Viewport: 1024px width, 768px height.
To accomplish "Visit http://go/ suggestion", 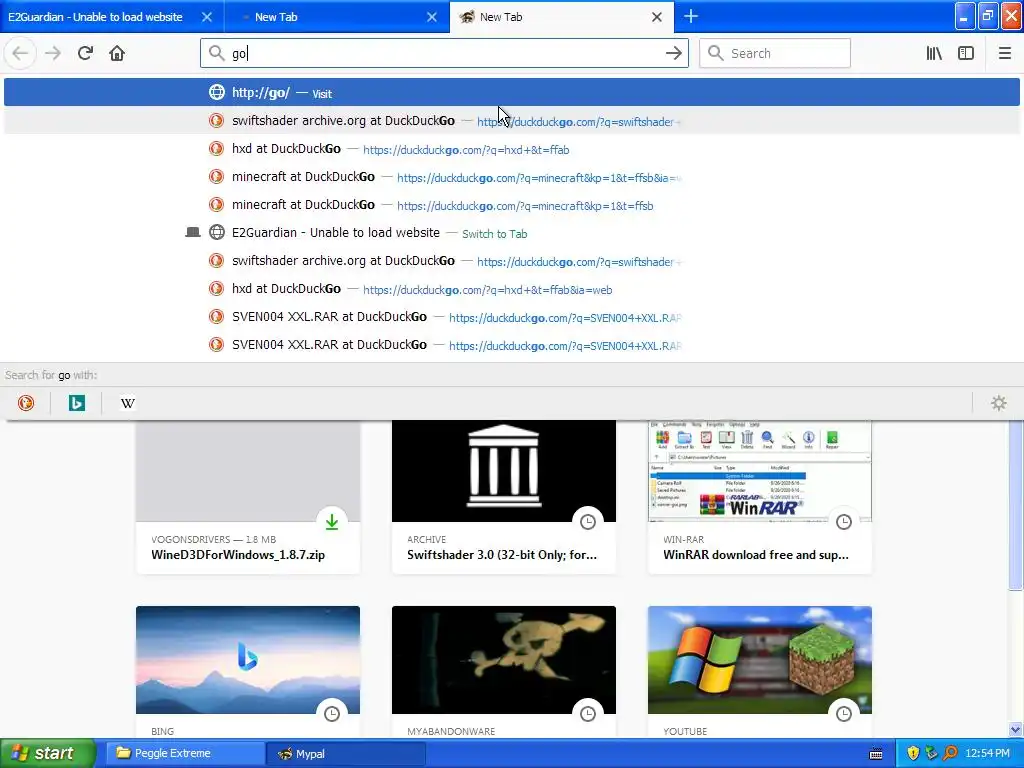I will tap(511, 93).
